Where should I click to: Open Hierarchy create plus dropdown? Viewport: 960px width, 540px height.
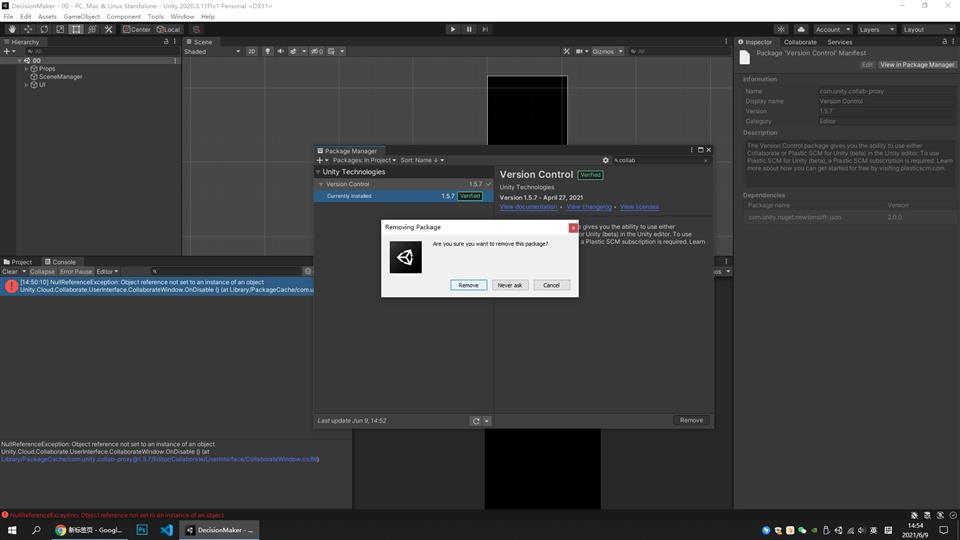(x=9, y=51)
